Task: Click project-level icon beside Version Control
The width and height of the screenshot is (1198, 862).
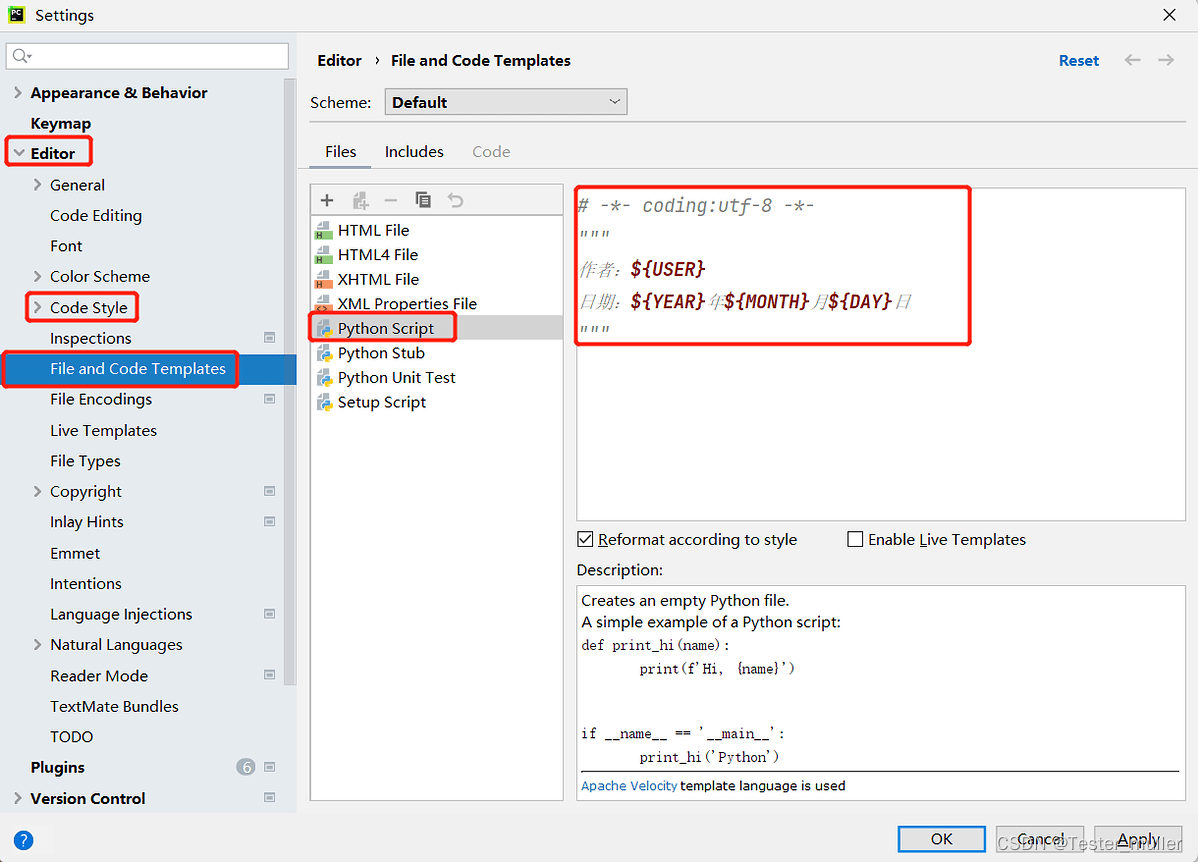Action: pyautogui.click(x=270, y=797)
